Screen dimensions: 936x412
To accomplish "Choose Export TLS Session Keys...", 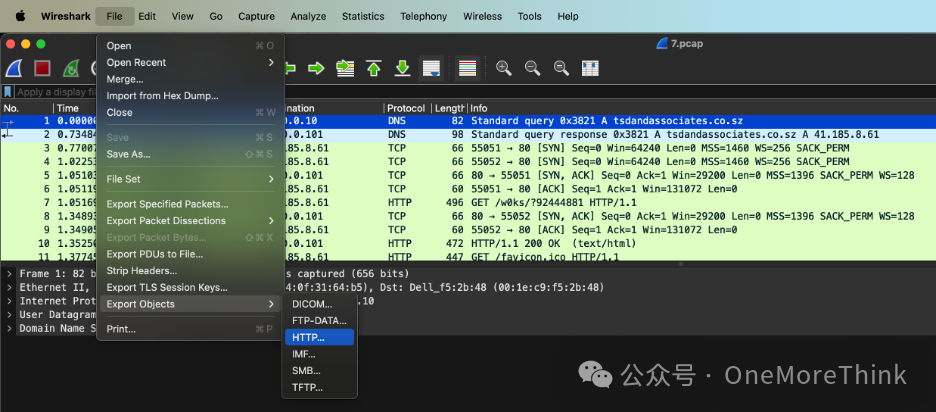I will click(190, 288).
